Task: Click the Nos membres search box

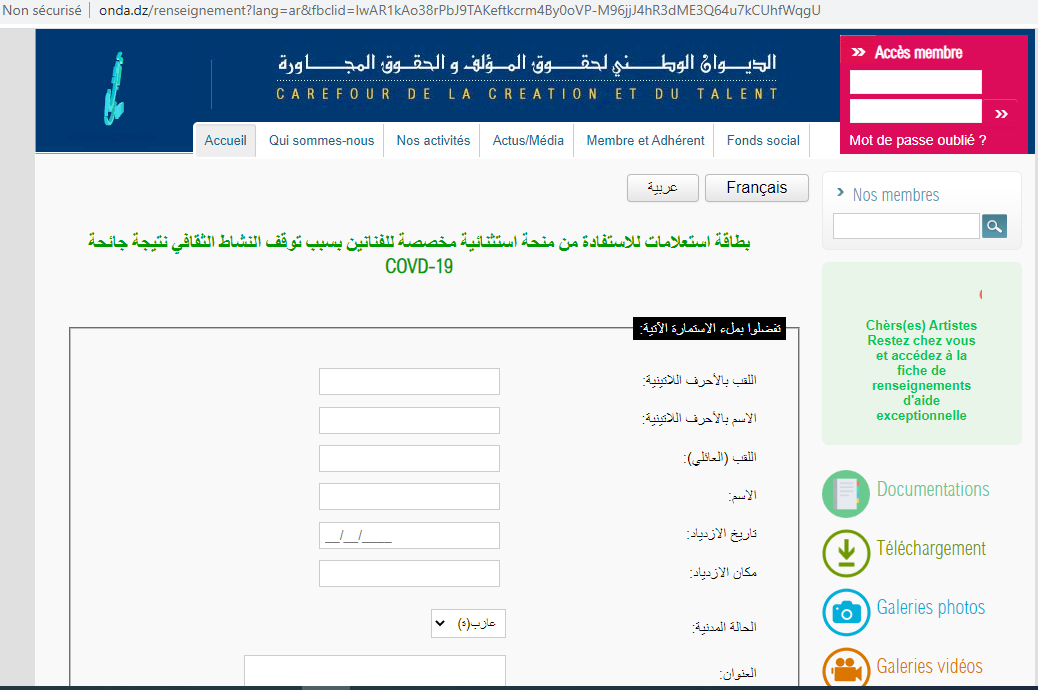Action: [x=905, y=226]
